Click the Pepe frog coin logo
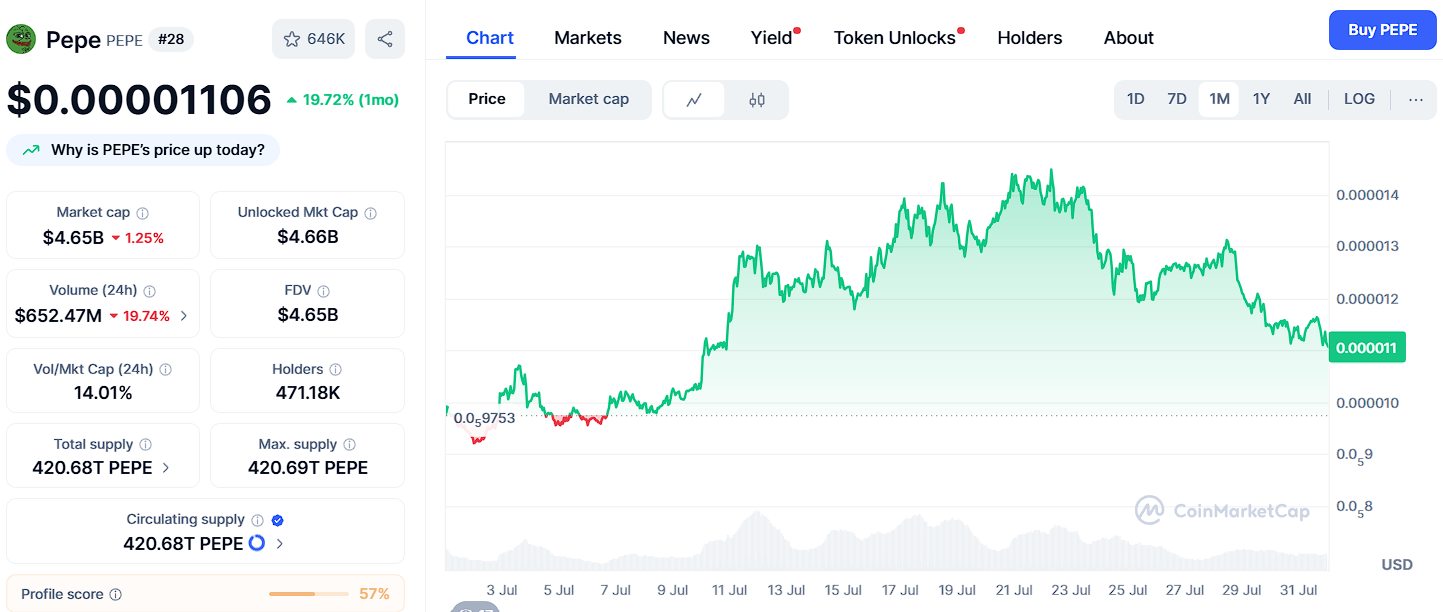1443x612 pixels. pyautogui.click(x=21, y=39)
